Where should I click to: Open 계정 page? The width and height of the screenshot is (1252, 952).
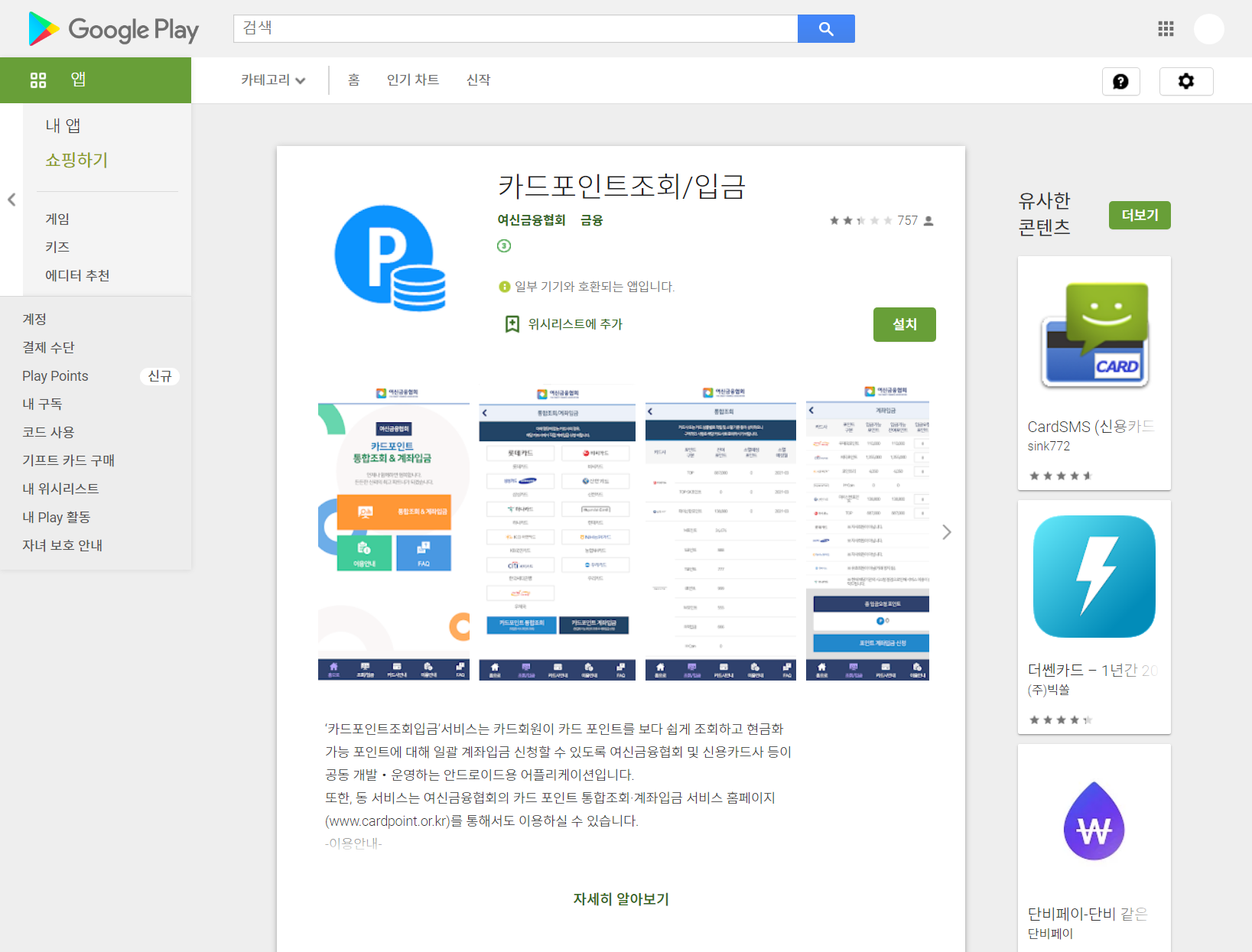pos(34,319)
